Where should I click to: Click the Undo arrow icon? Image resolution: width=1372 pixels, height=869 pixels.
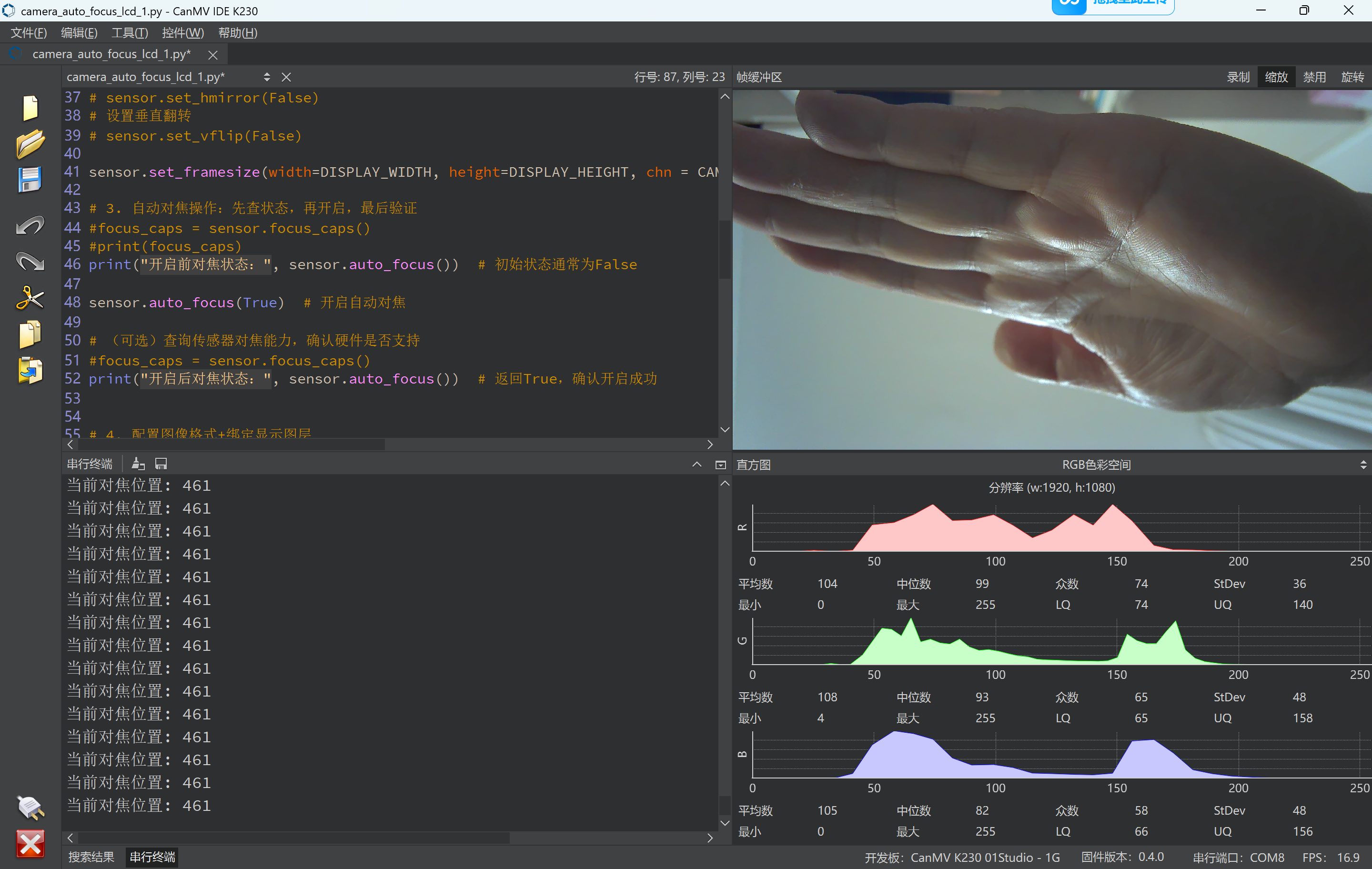30,226
